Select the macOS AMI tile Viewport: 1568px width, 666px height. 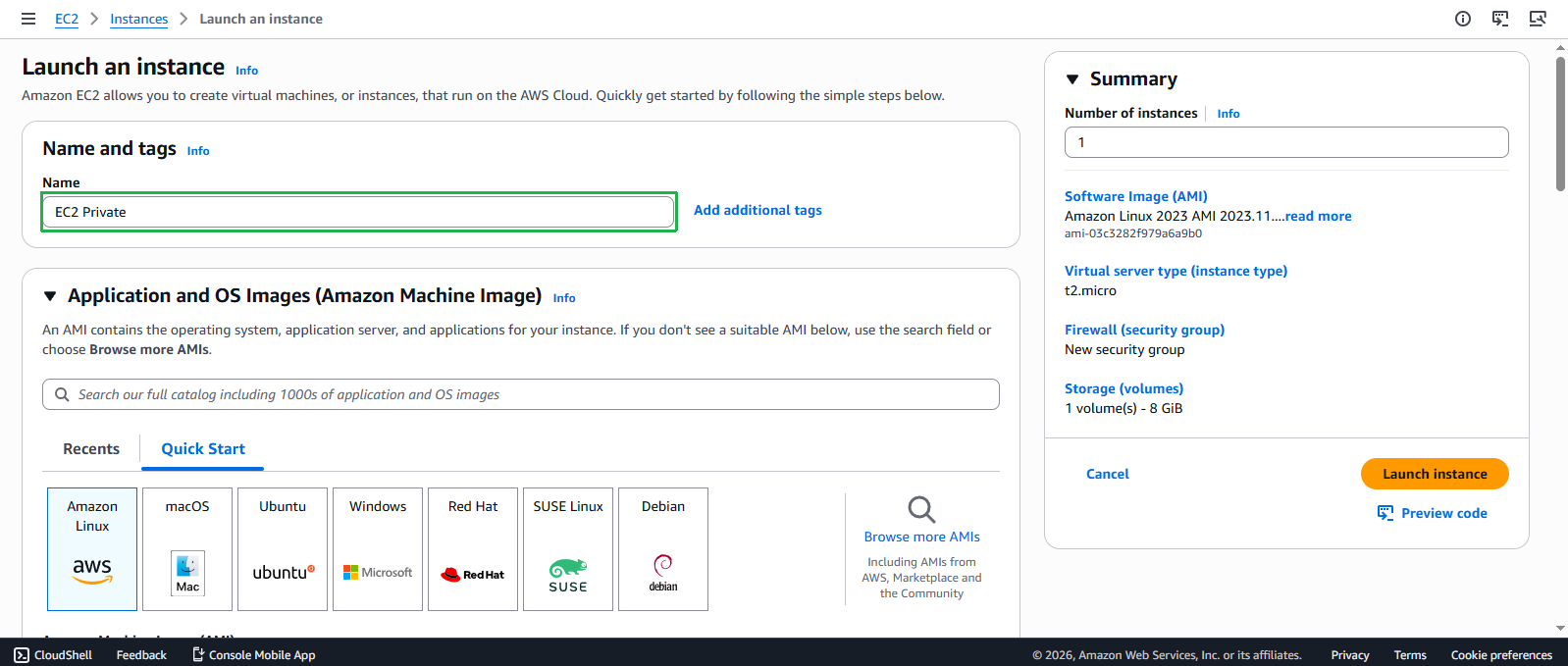coord(187,549)
